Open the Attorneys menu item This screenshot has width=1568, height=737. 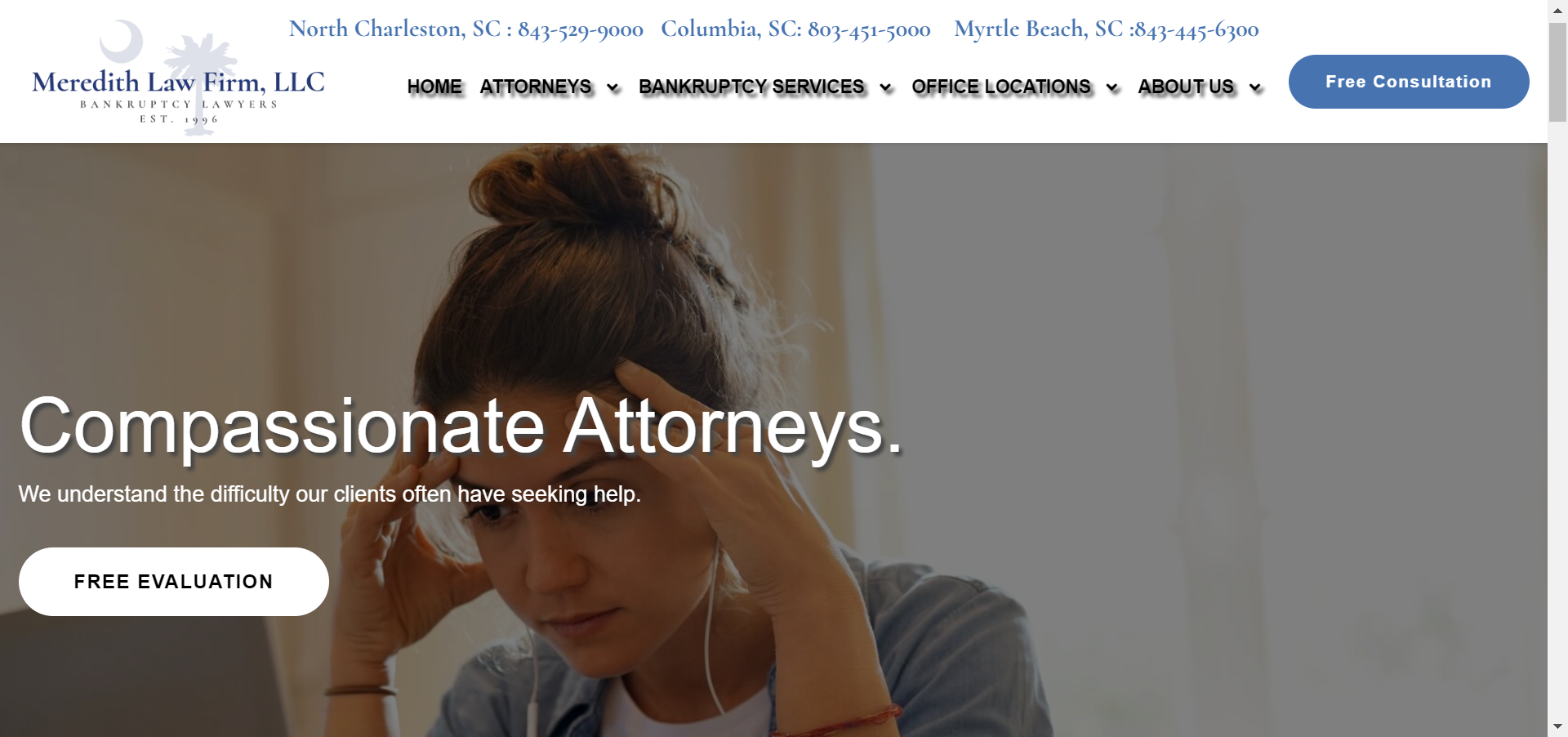coord(536,87)
